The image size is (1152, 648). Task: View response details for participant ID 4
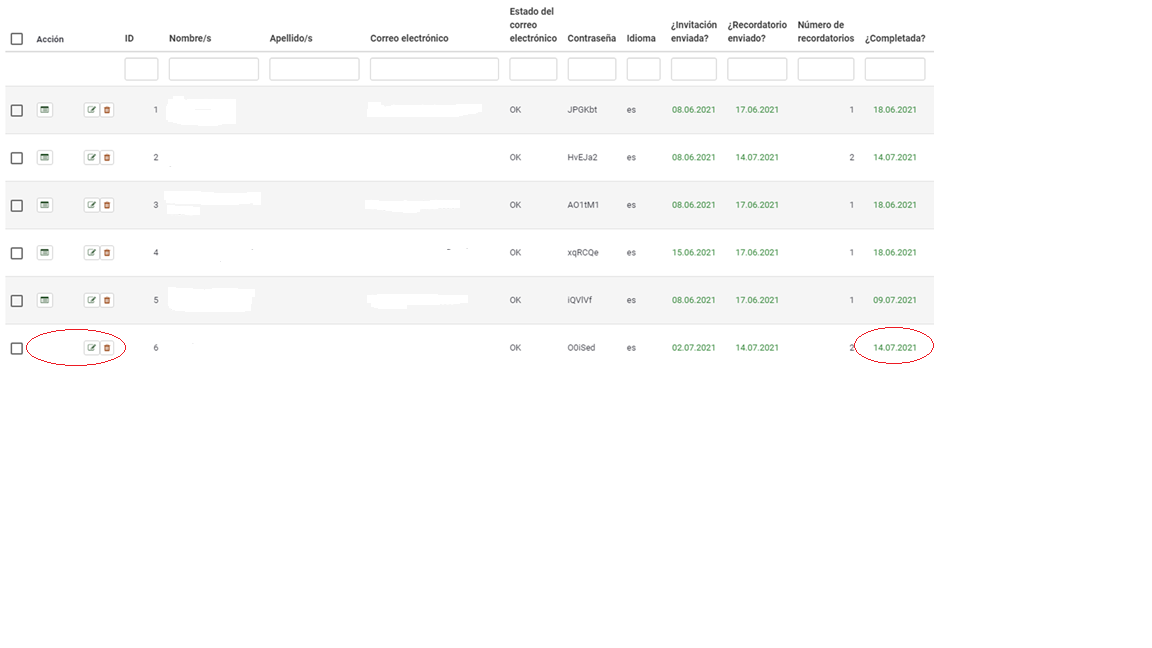45,253
